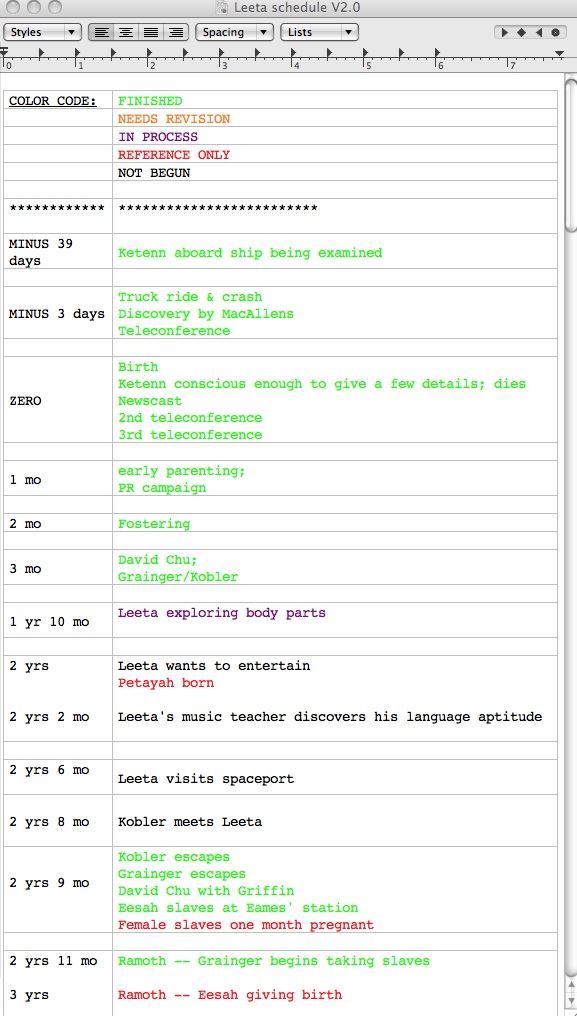The width and height of the screenshot is (577, 1016).
Task: Apply justified text alignment
Action: pos(151,32)
